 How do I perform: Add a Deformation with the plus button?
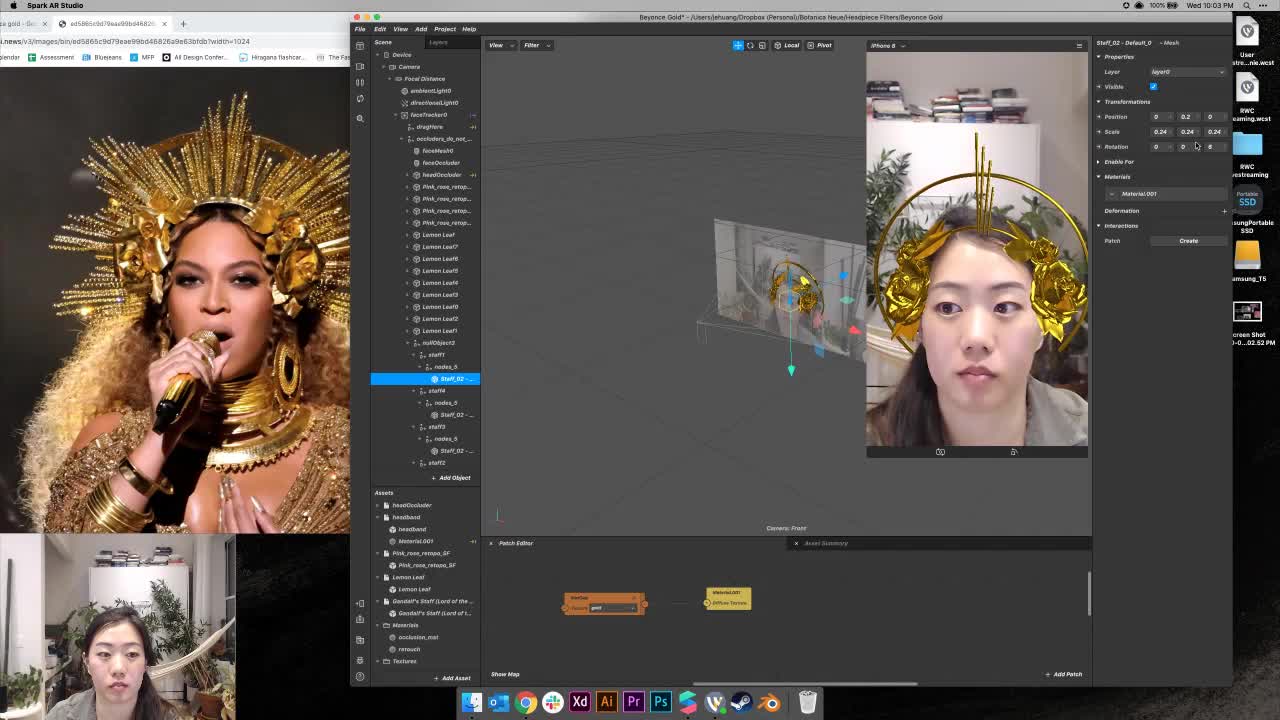pyautogui.click(x=1224, y=211)
